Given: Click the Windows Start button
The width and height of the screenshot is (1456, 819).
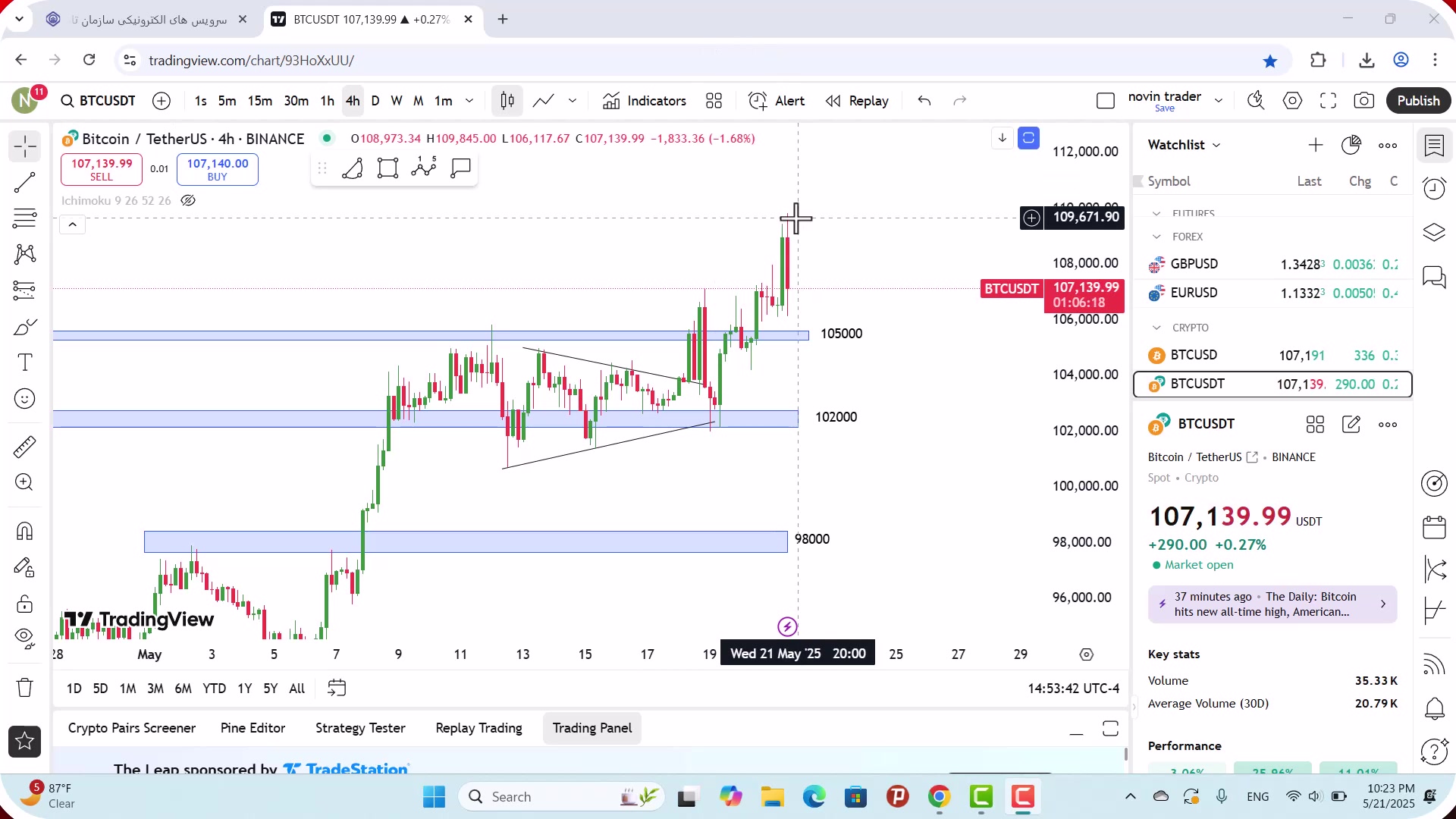Looking at the screenshot, I should coord(434,797).
